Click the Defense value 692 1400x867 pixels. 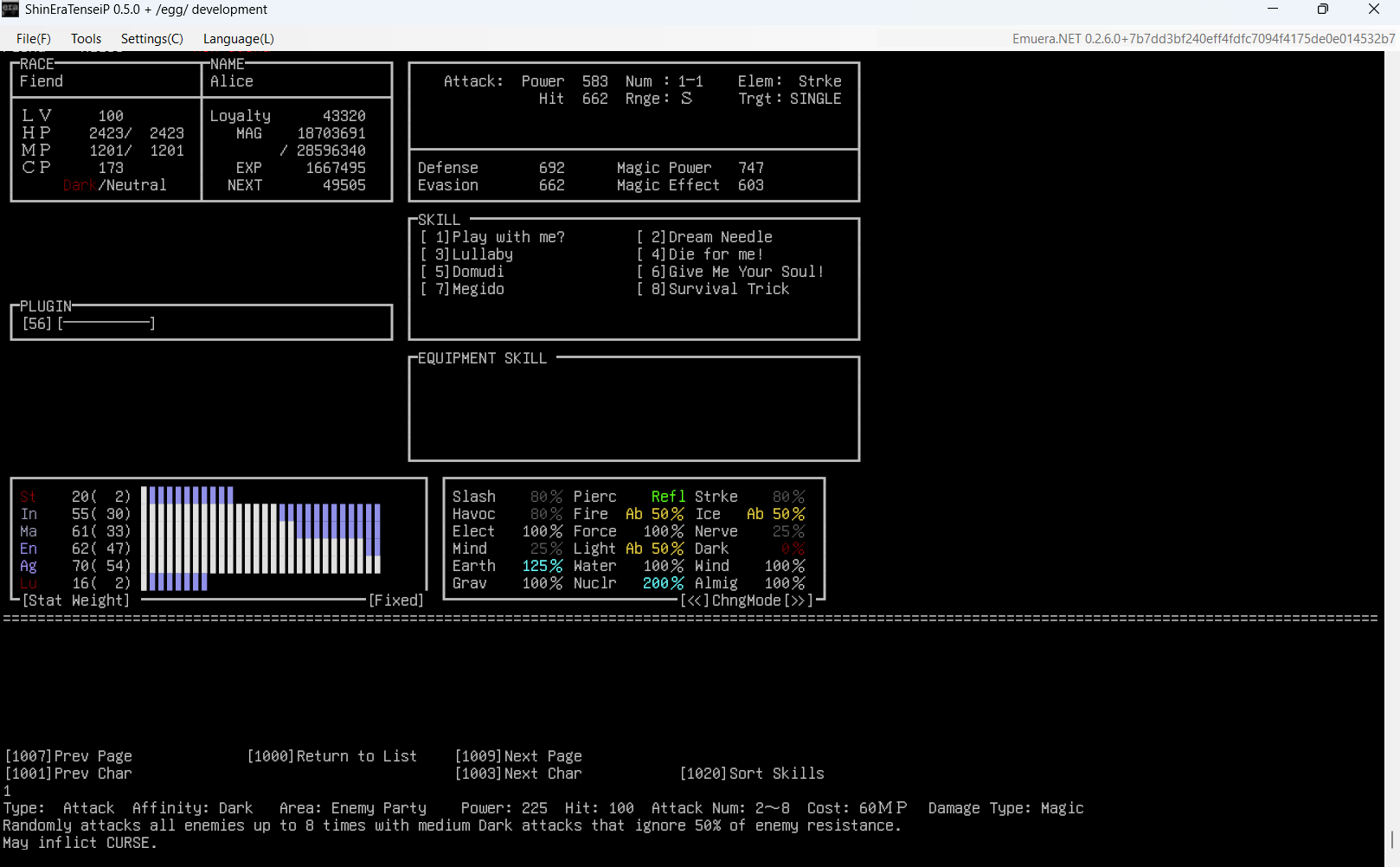click(x=552, y=168)
